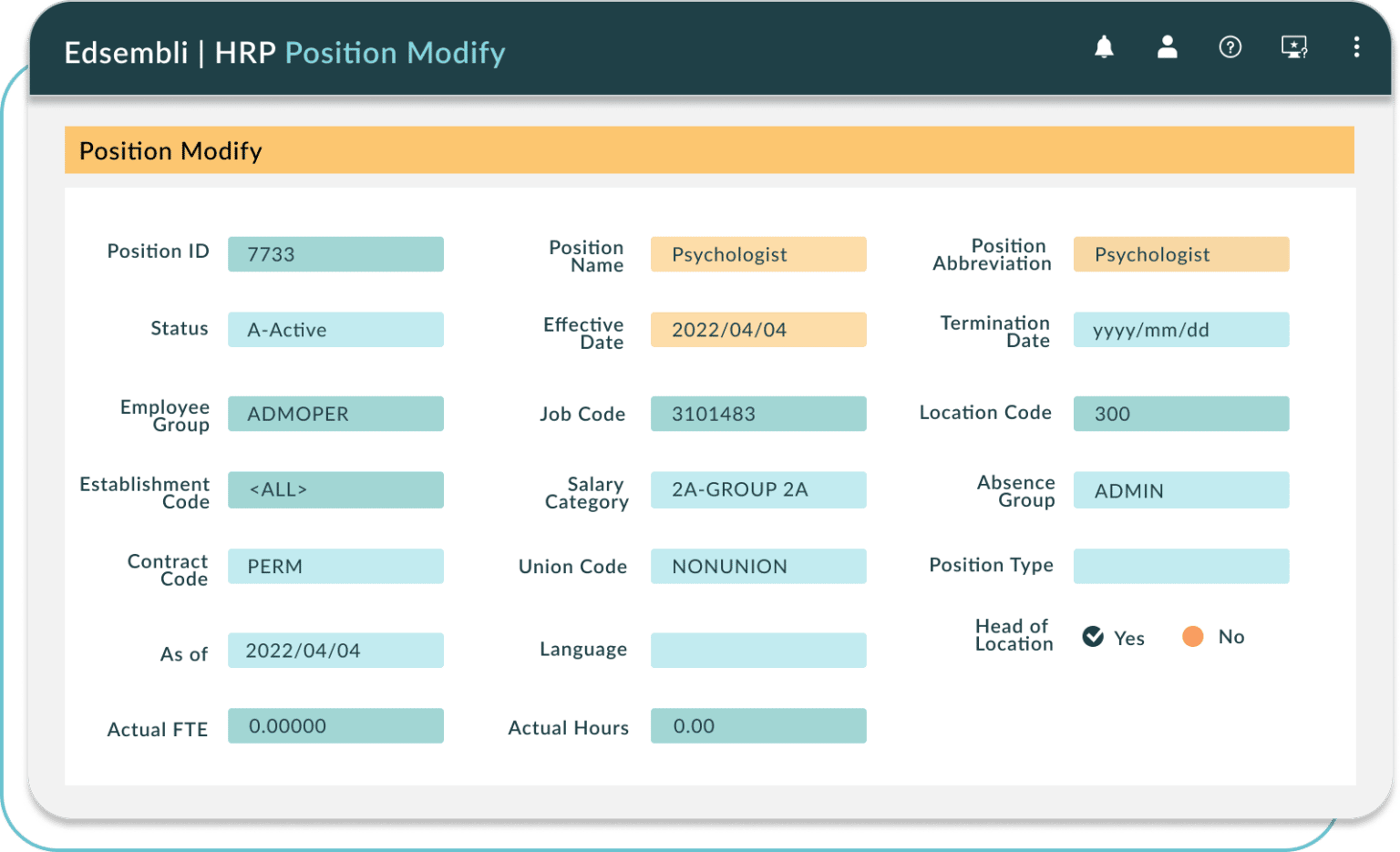Click the Actual Hours label
Image resolution: width=1400 pixels, height=852 pixels.
point(568,728)
